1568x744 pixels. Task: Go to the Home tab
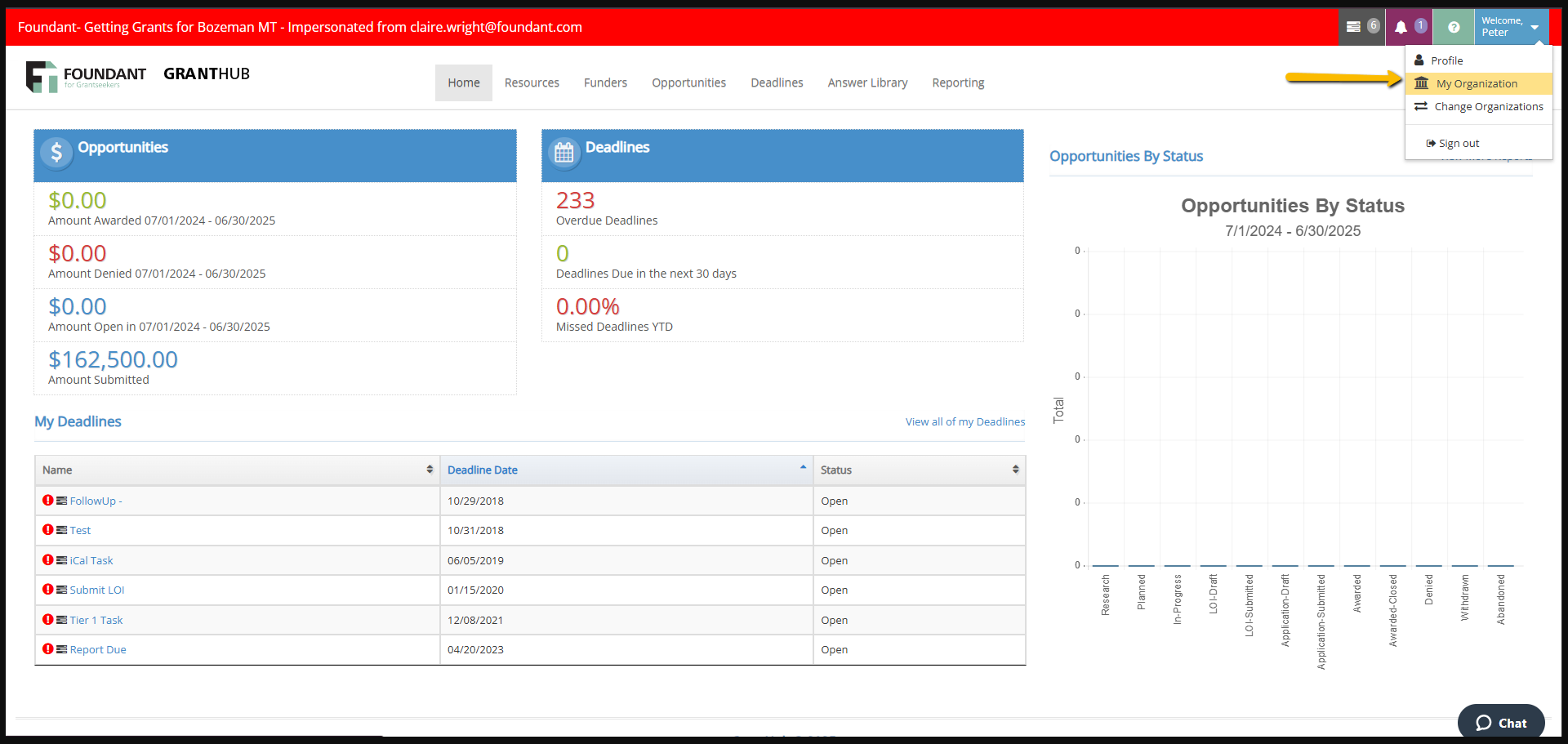(464, 82)
